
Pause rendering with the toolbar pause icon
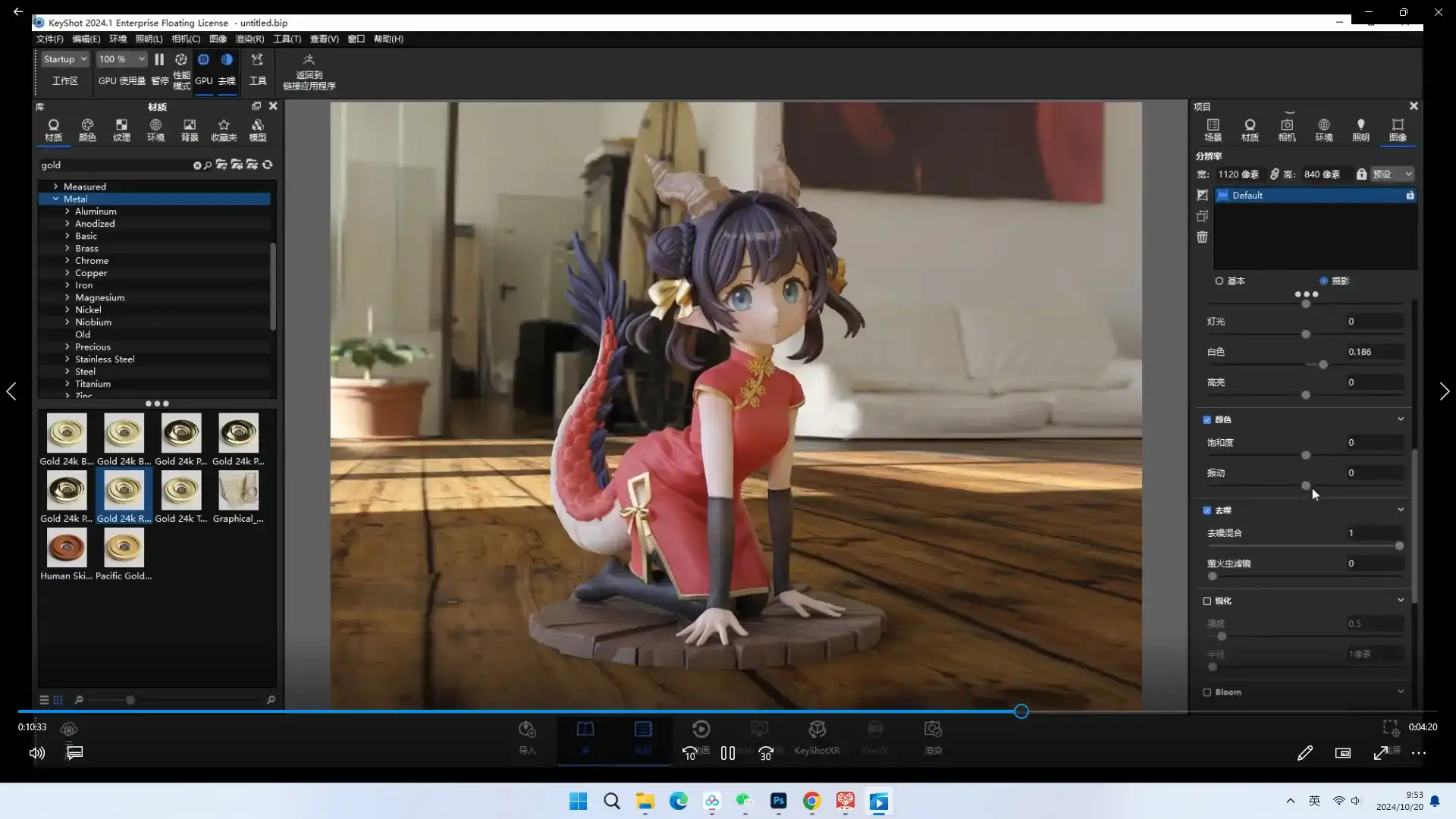point(159,59)
